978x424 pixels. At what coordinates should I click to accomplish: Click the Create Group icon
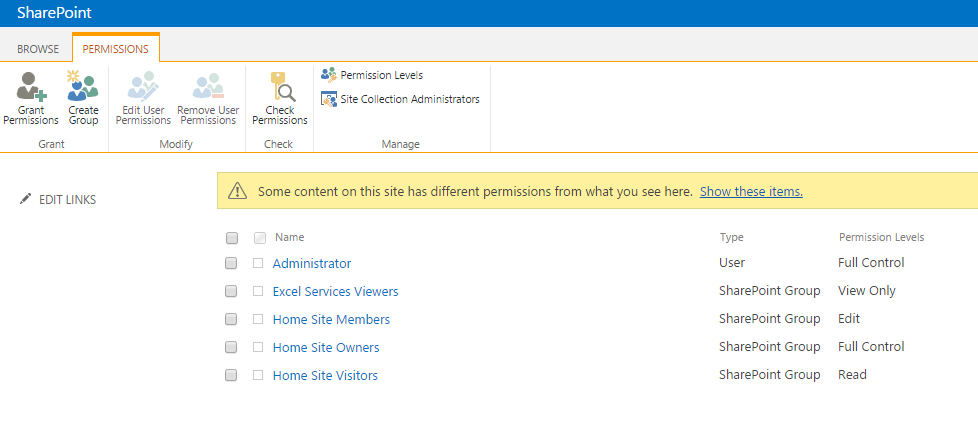(83, 86)
